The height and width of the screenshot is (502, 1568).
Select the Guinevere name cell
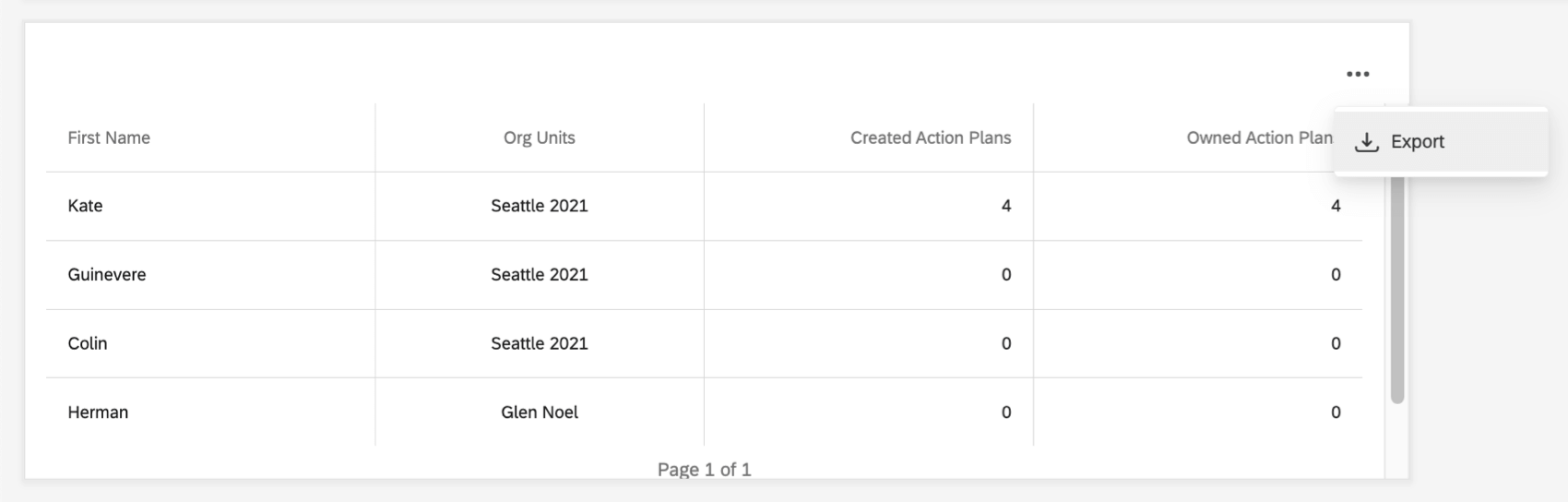(107, 274)
